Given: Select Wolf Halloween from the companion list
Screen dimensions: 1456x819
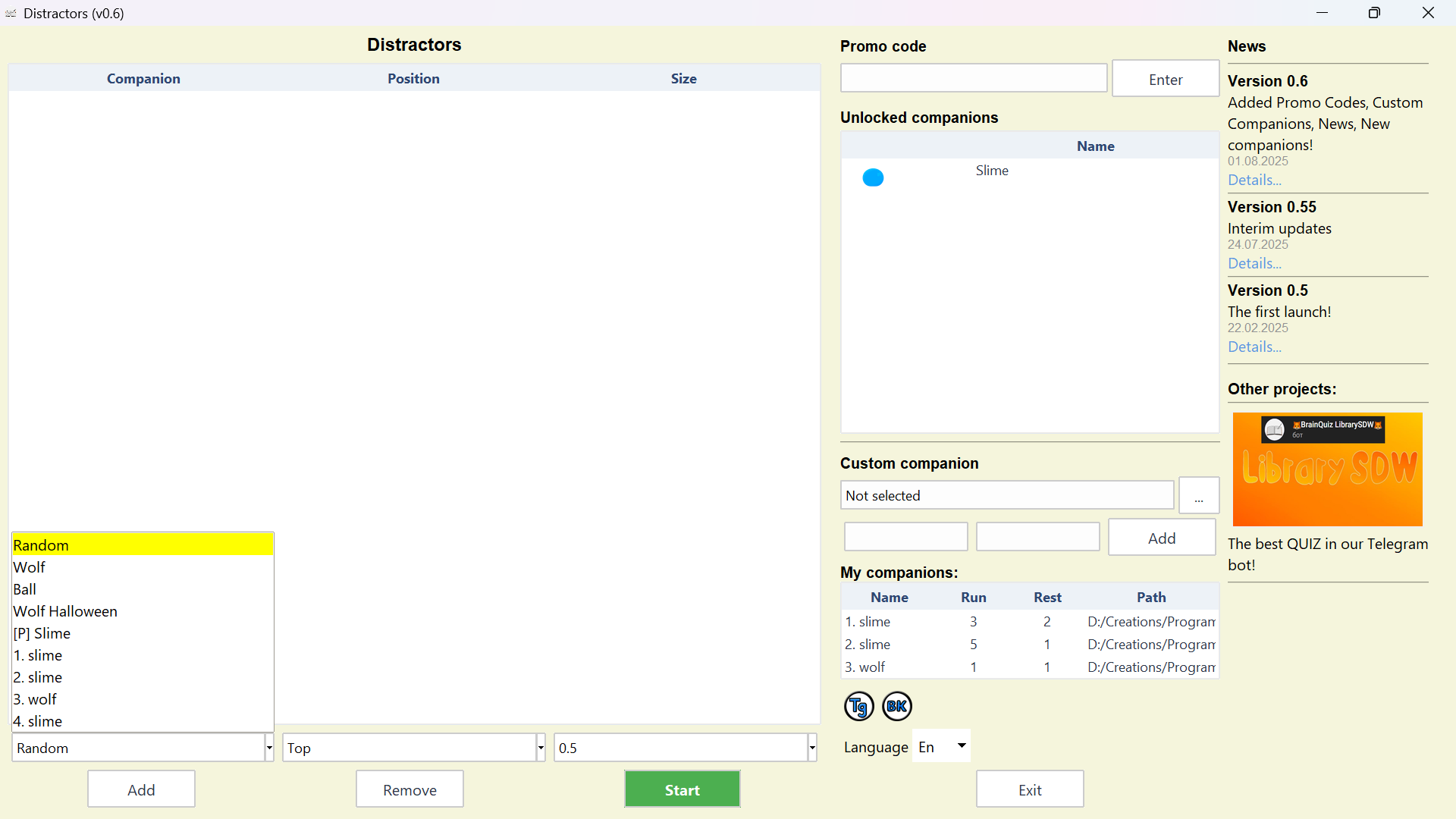Looking at the screenshot, I should click(x=65, y=611).
